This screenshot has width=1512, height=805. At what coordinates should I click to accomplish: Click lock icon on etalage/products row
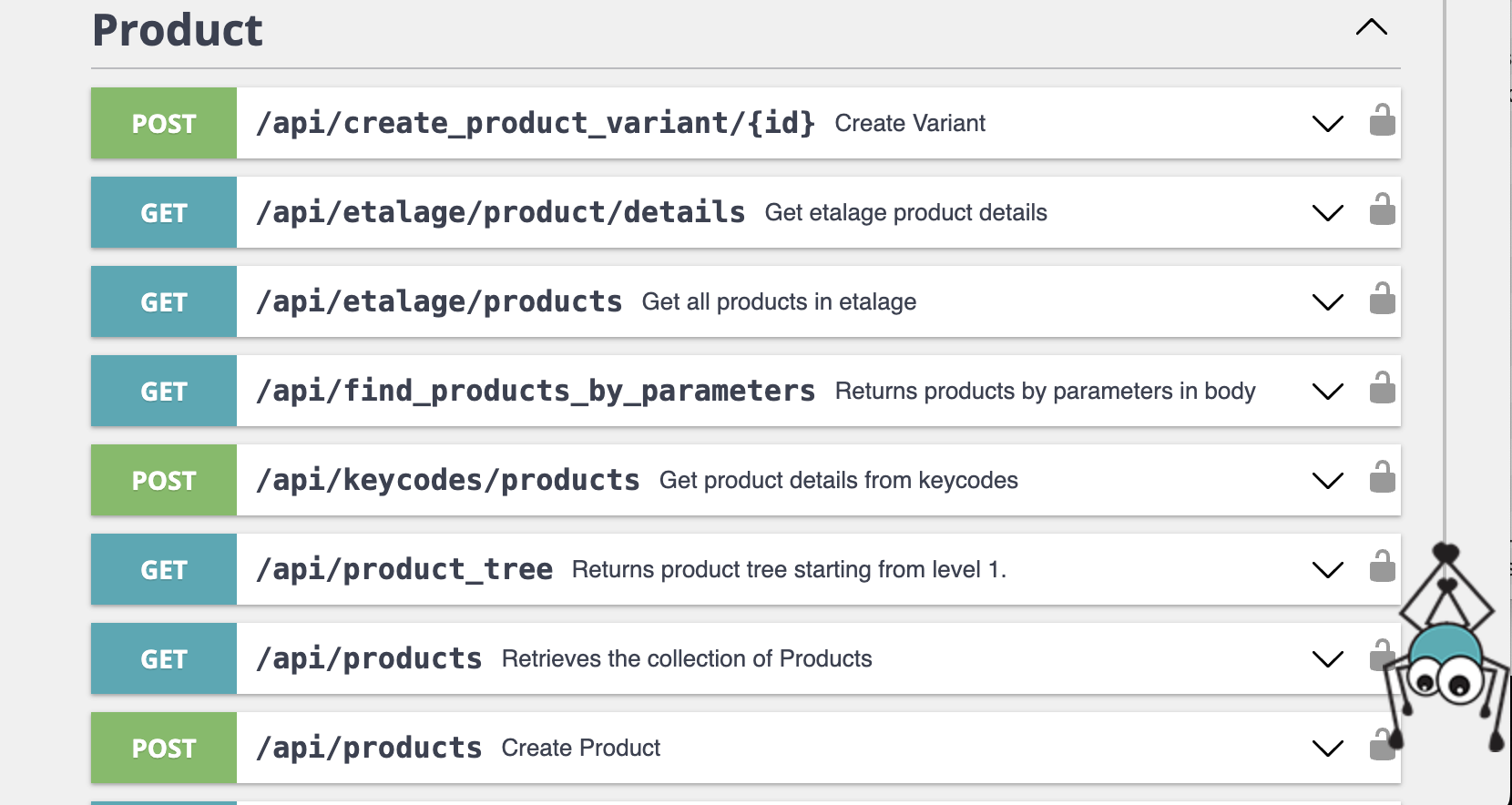[x=1382, y=299]
